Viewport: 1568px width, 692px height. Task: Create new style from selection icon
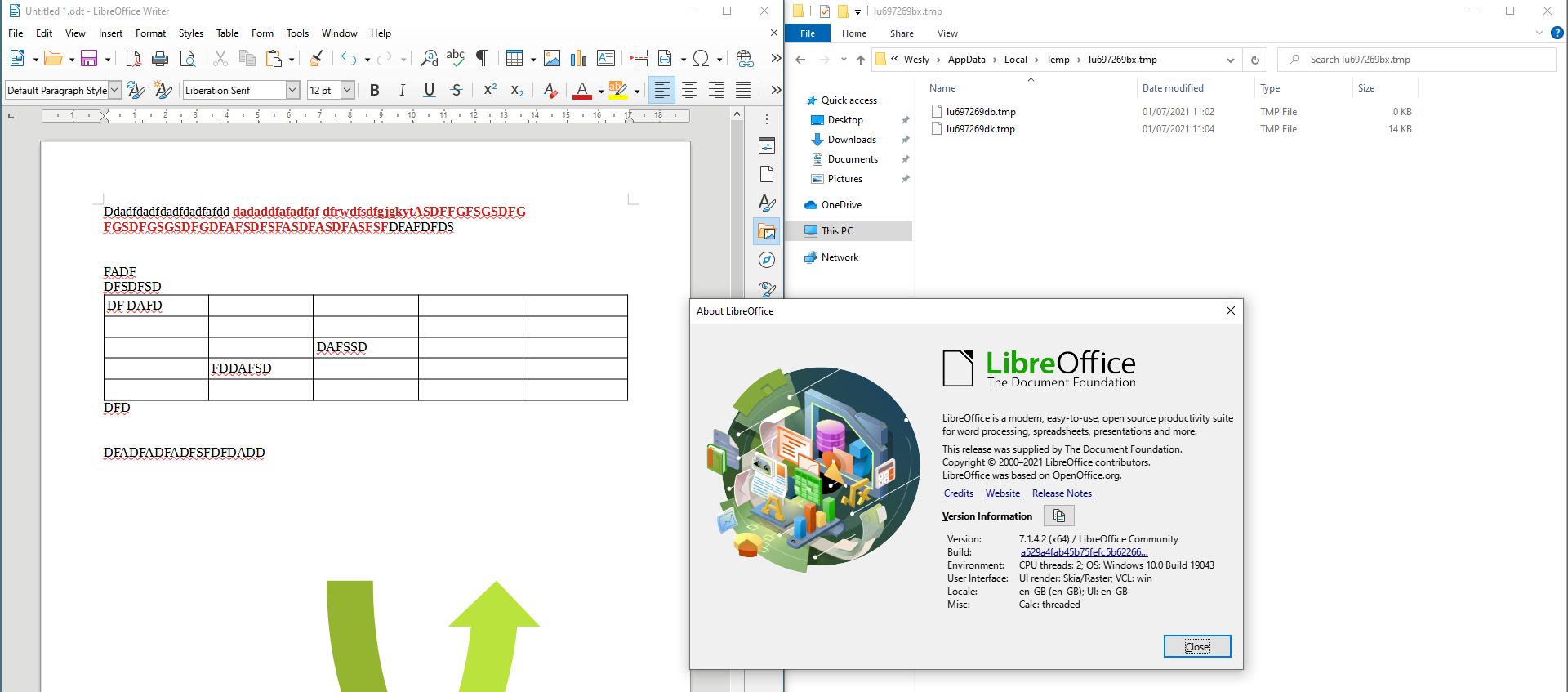(163, 90)
